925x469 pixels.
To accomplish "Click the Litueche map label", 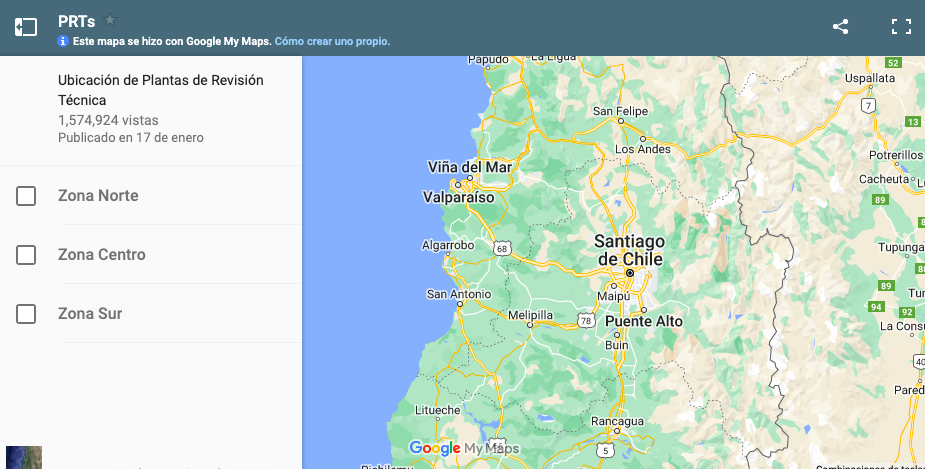I will [437, 410].
